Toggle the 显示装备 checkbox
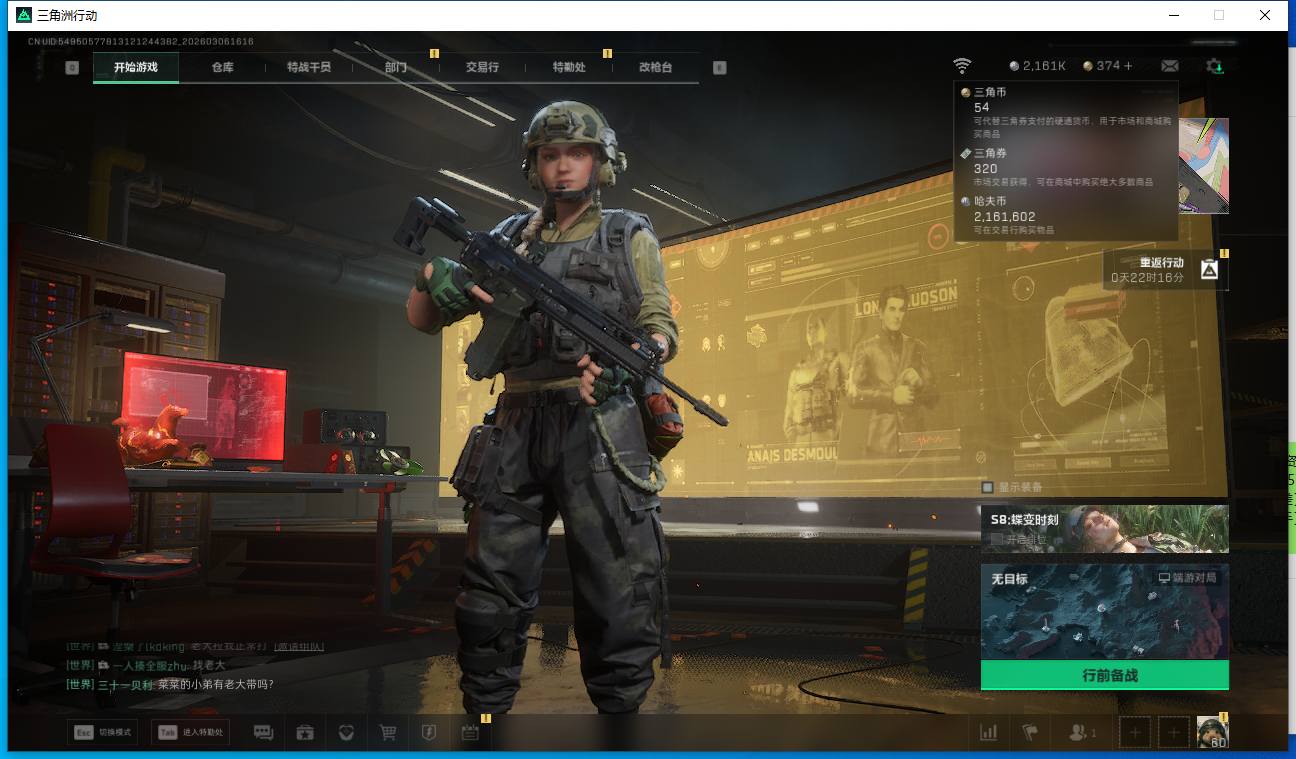 [988, 487]
